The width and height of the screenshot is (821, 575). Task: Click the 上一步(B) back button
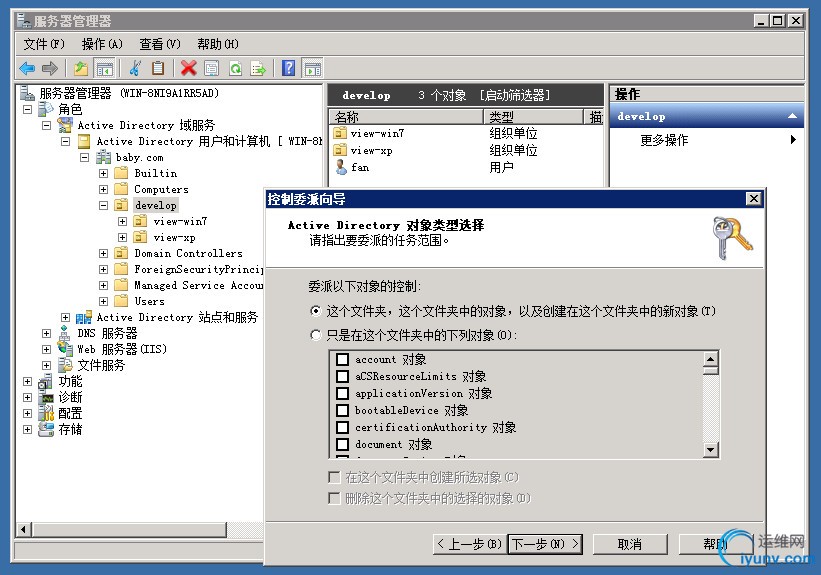[x=470, y=544]
